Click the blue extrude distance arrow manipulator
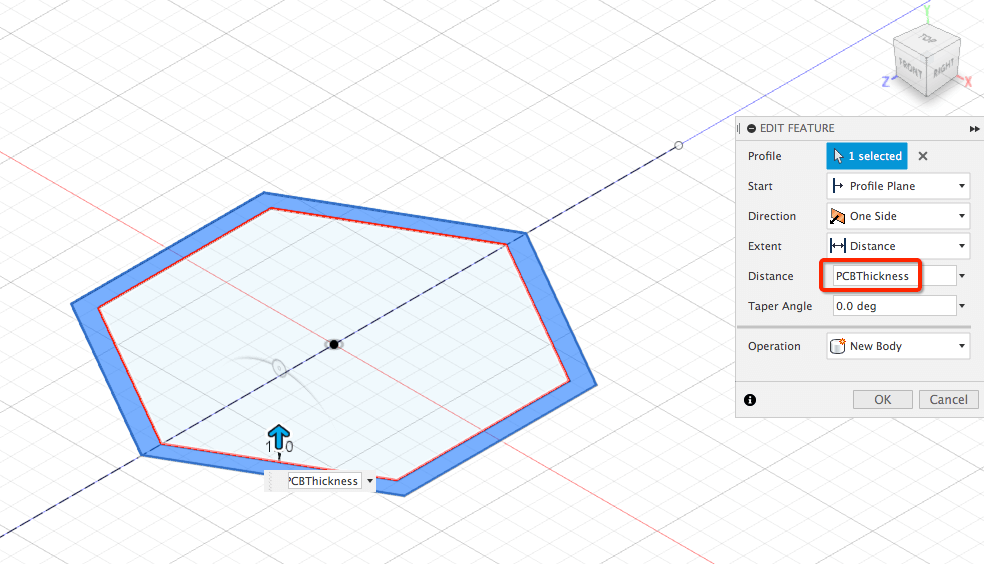Image resolution: width=984 pixels, height=564 pixels. [x=278, y=436]
